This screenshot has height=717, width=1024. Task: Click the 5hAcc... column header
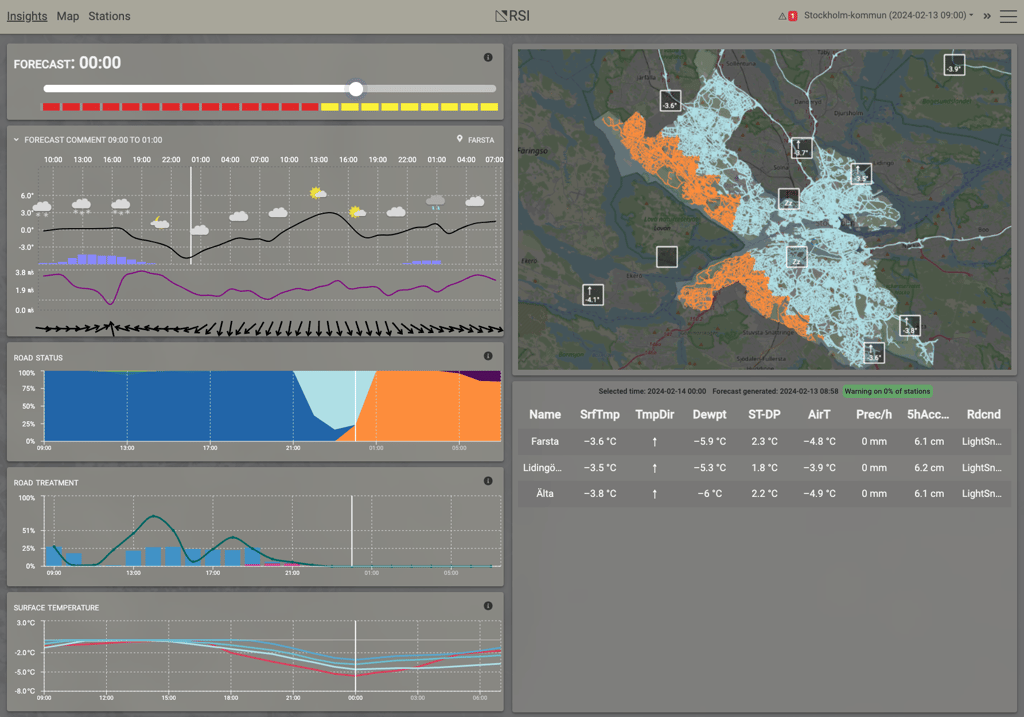[928, 415]
